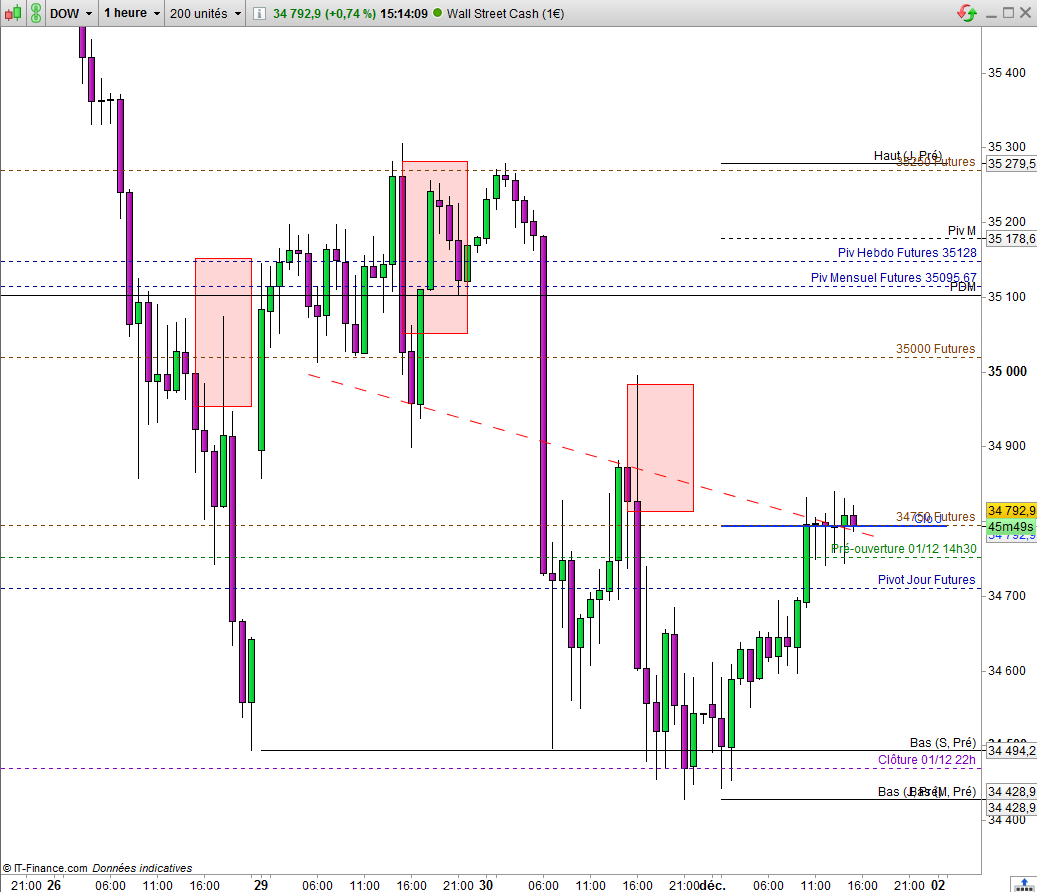
Task: Select the Pivot Jour Futures label
Action: point(927,580)
